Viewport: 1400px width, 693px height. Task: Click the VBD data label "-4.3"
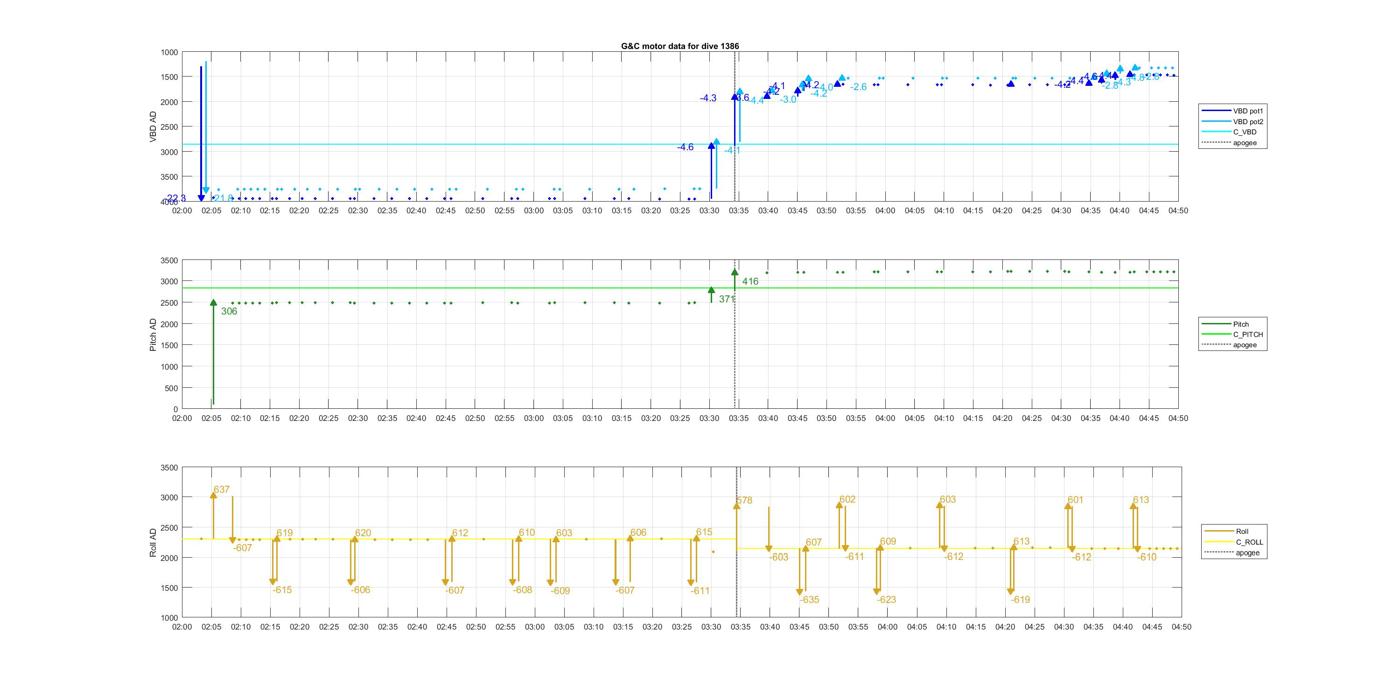point(708,98)
